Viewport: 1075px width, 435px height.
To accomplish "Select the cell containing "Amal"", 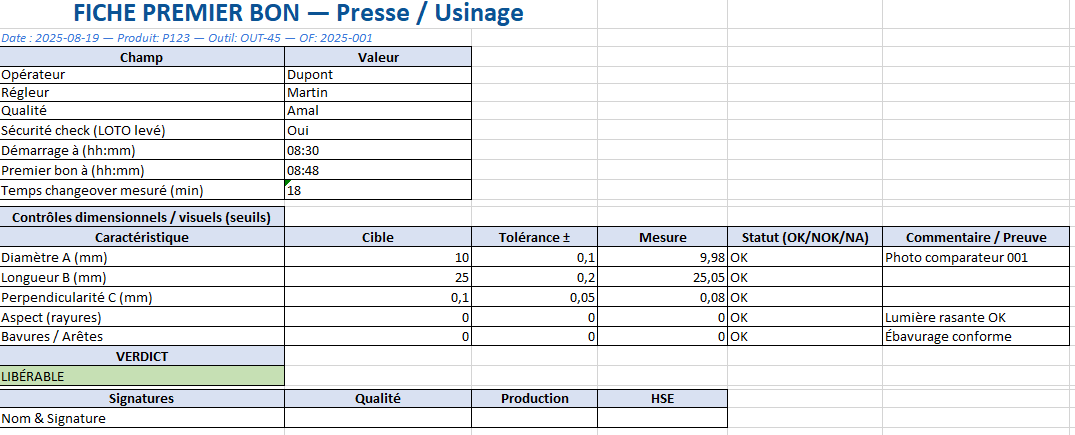I will click(378, 110).
